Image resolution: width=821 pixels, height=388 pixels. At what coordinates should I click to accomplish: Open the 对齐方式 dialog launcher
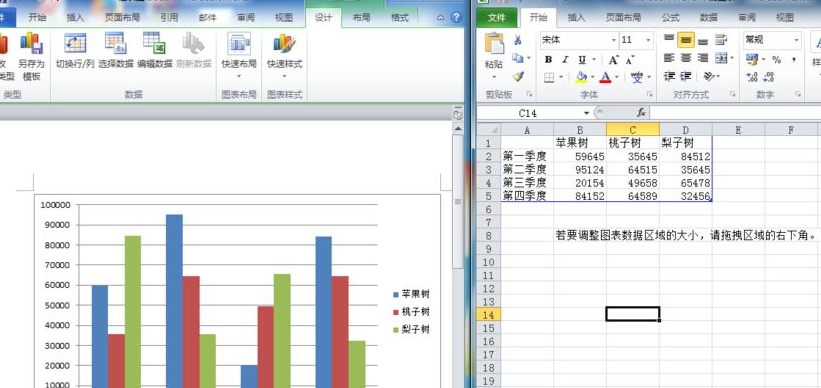733,95
